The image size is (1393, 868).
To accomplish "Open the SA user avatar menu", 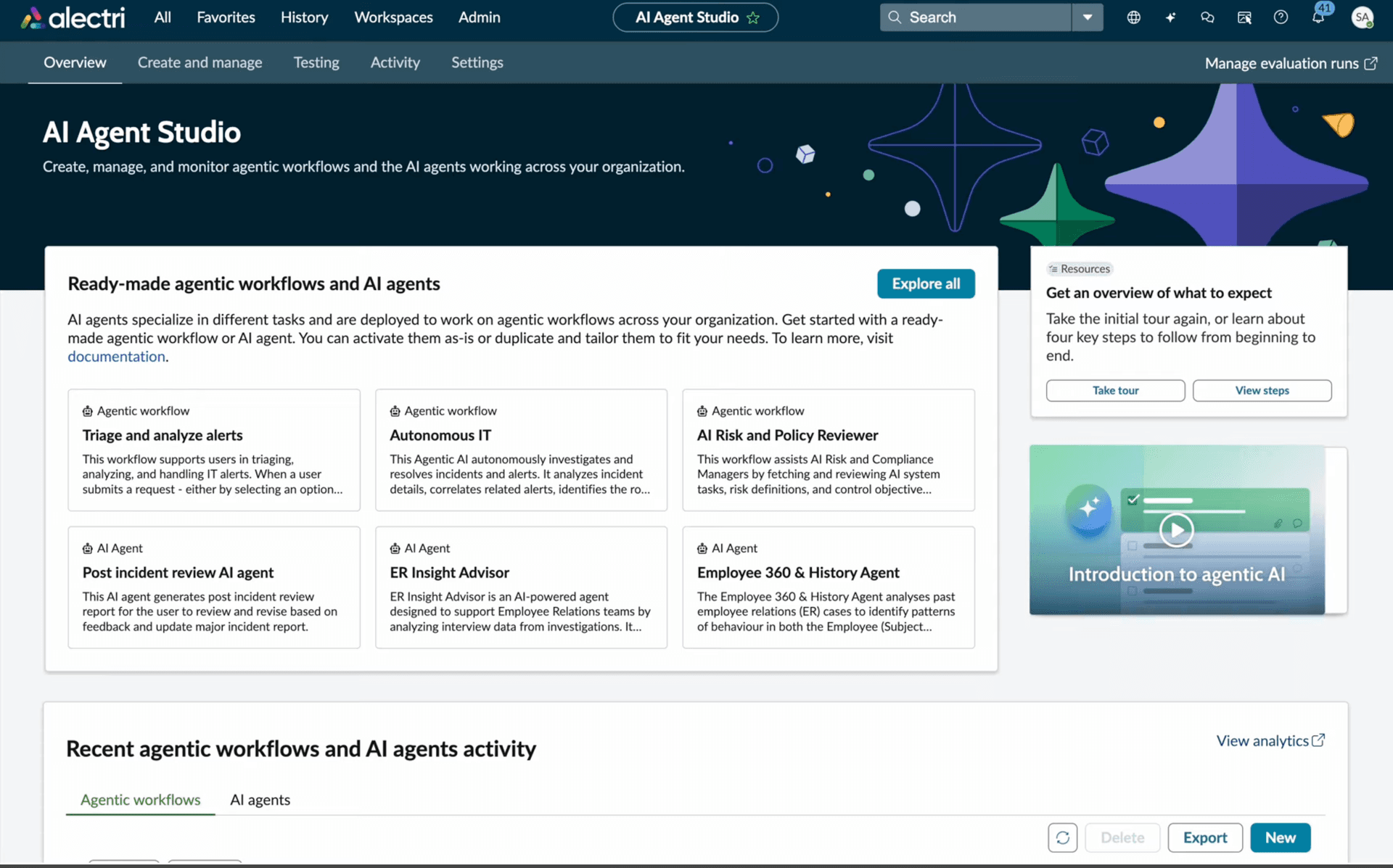I will (x=1363, y=17).
